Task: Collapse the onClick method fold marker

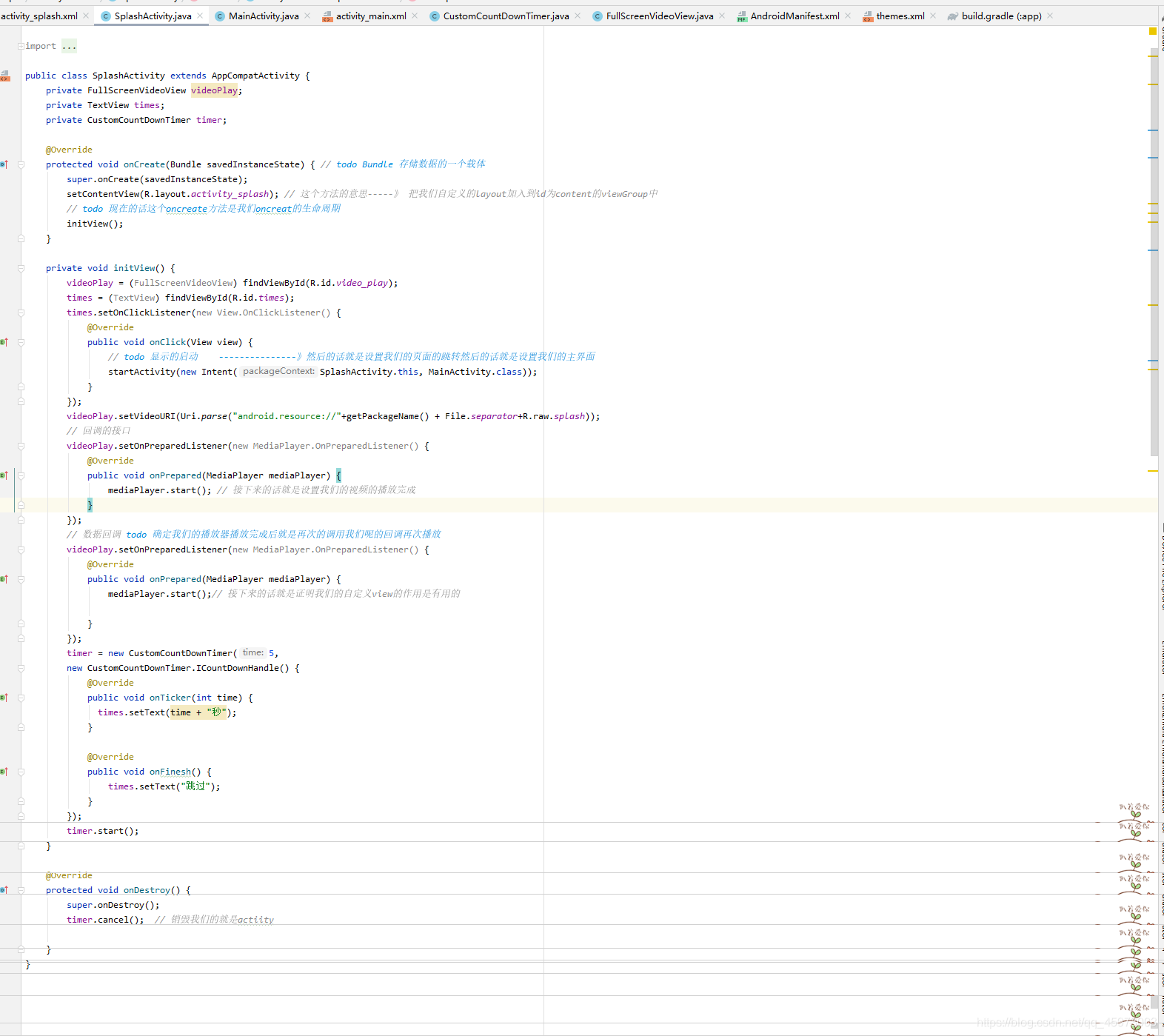Action: point(21,342)
